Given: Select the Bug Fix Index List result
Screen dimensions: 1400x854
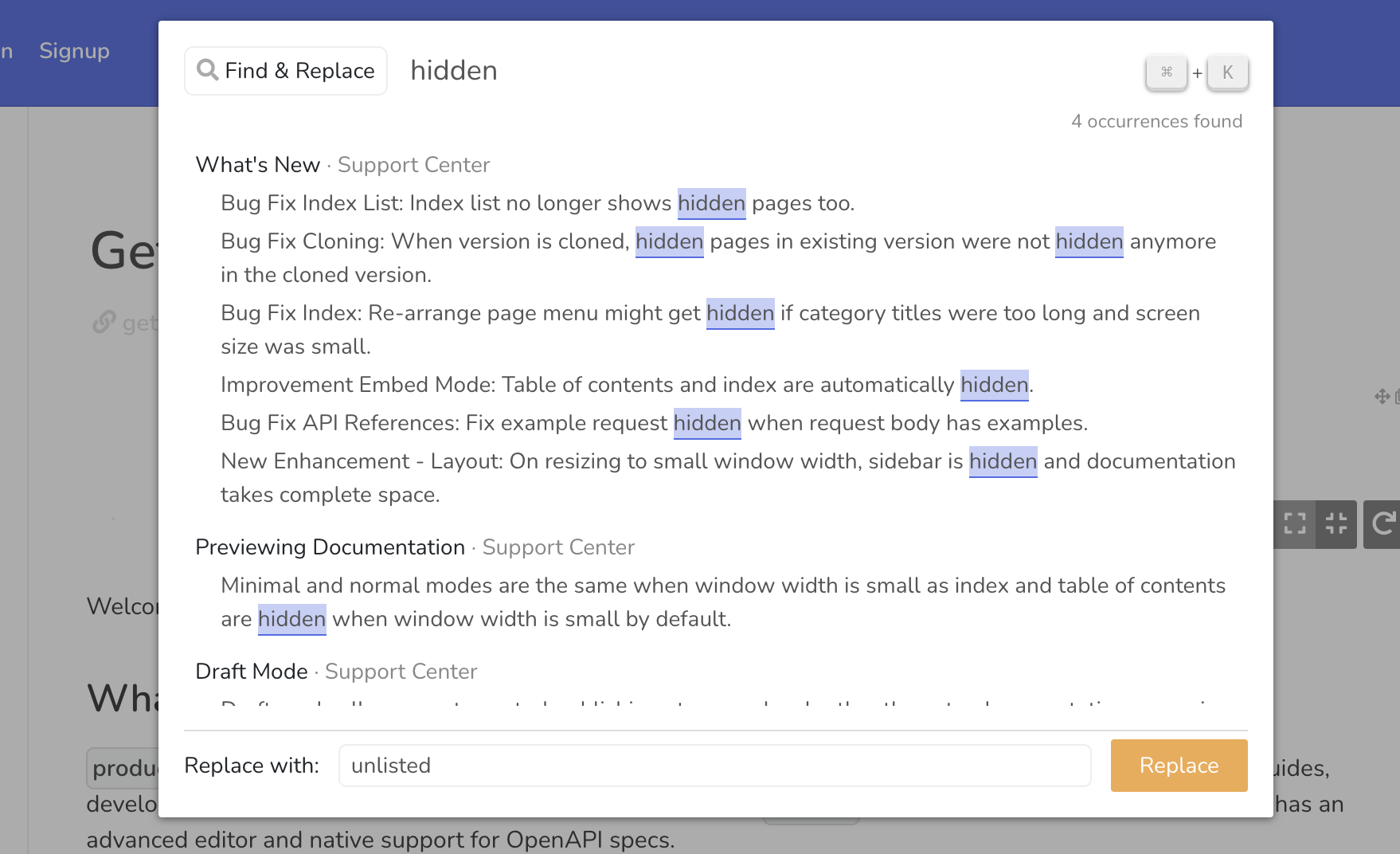Looking at the screenshot, I should point(537,203).
